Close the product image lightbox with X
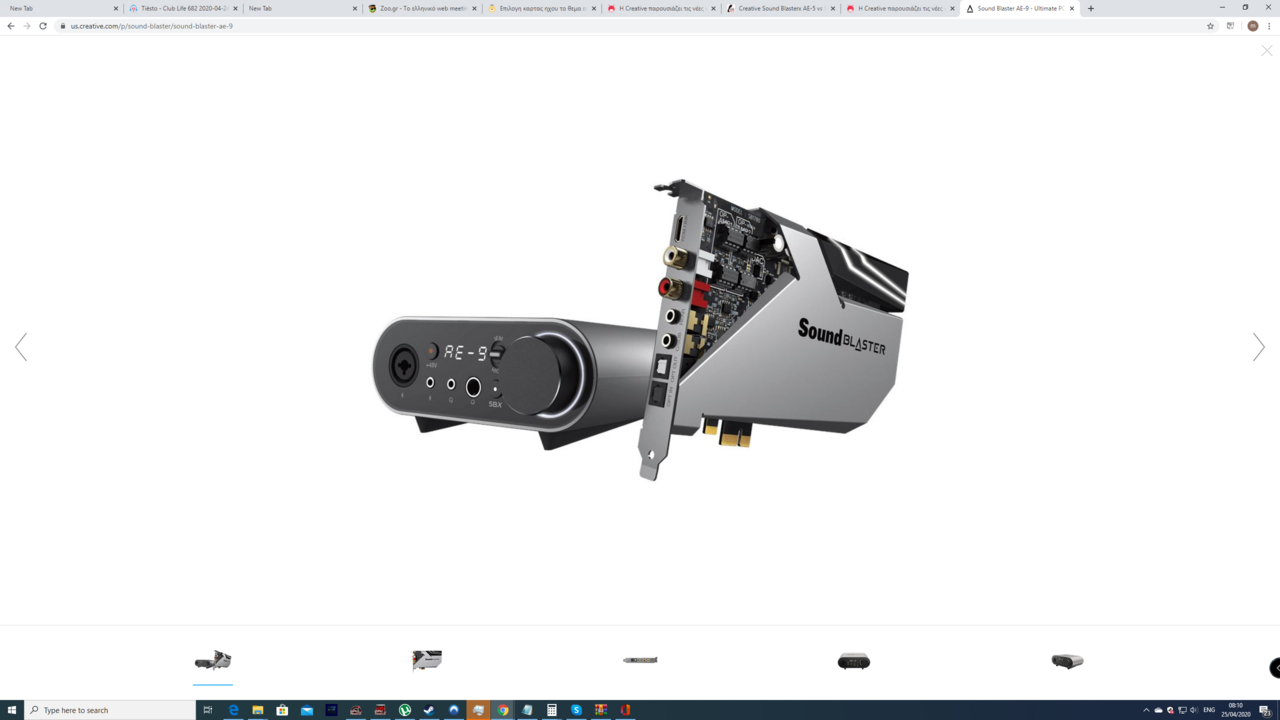 coord(1267,50)
